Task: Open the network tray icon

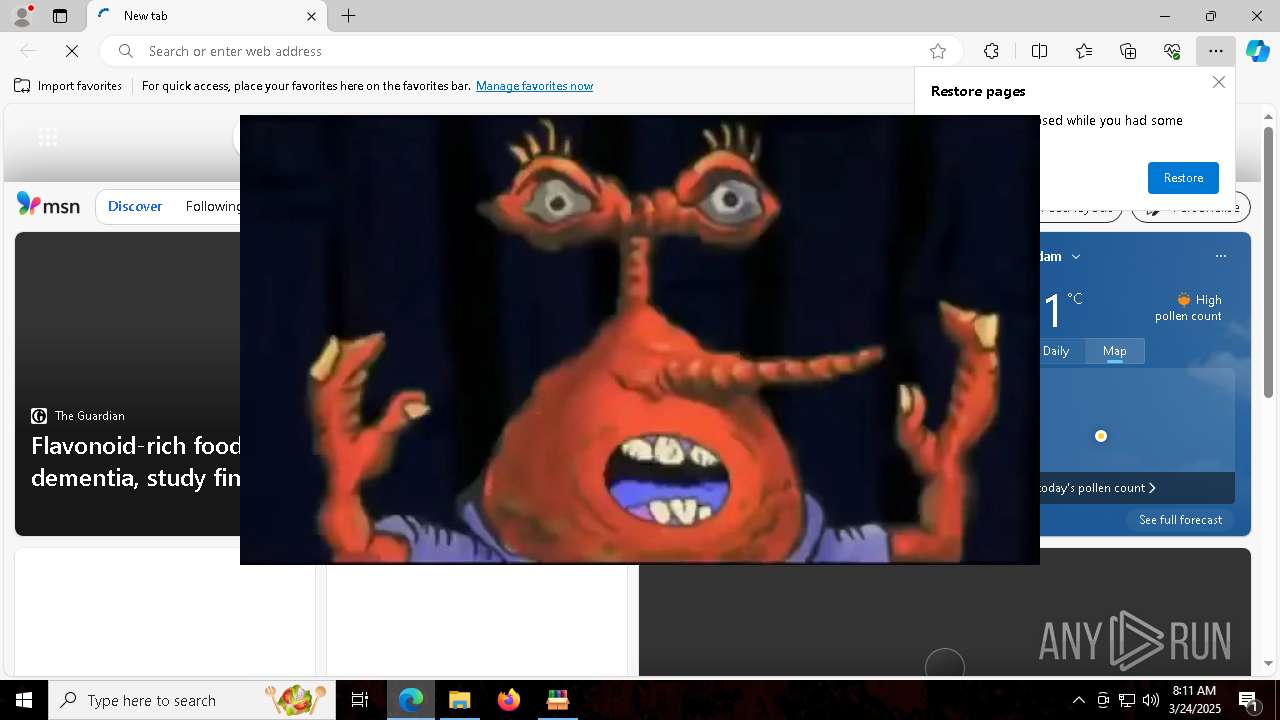Action: pyautogui.click(x=1127, y=700)
